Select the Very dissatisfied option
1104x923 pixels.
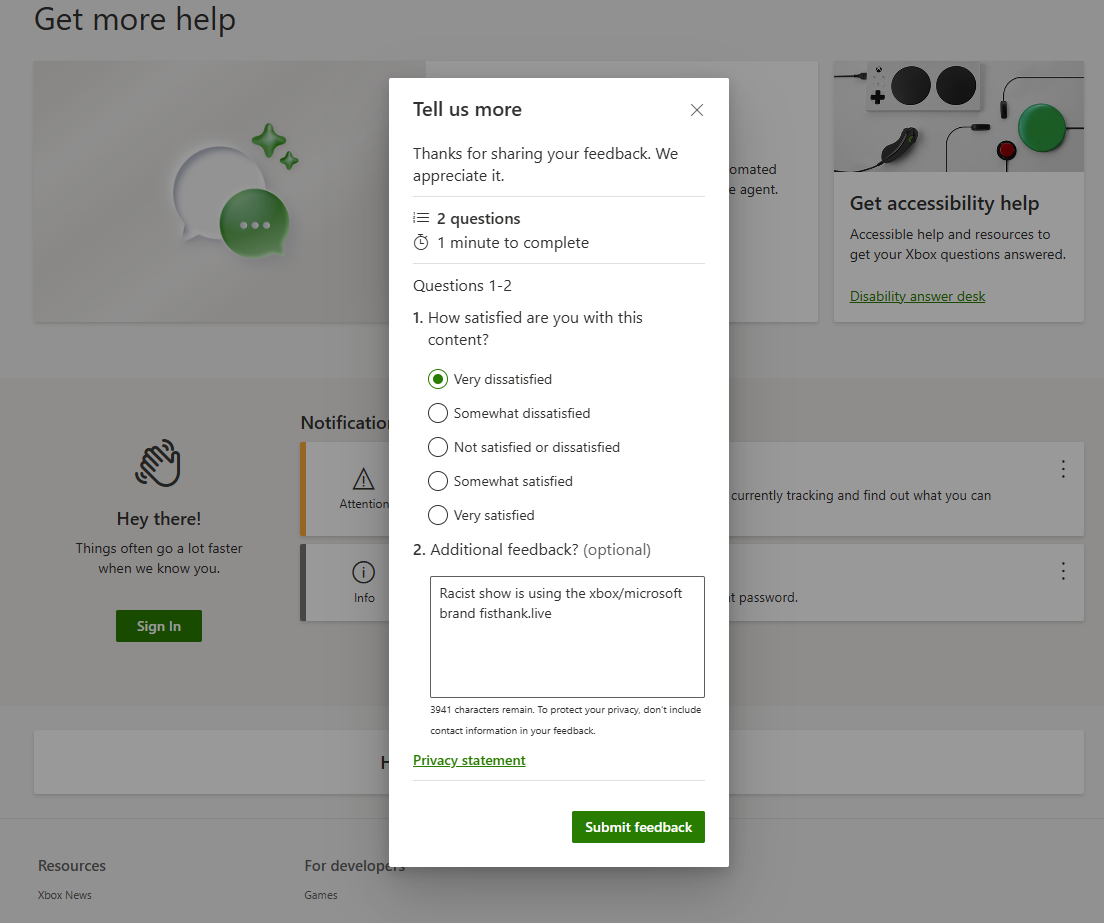click(x=437, y=379)
